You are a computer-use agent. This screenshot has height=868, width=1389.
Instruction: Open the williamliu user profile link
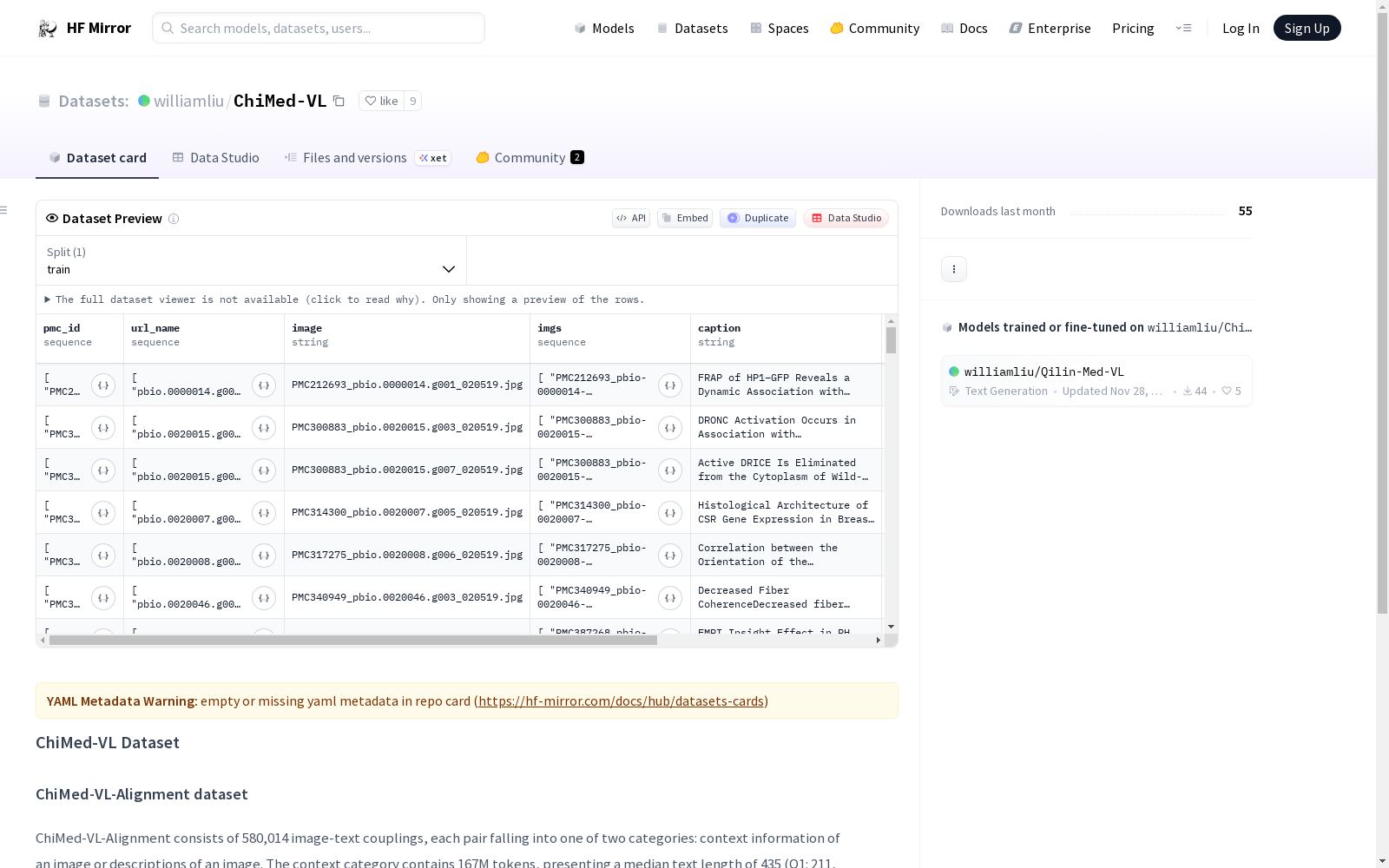click(188, 102)
